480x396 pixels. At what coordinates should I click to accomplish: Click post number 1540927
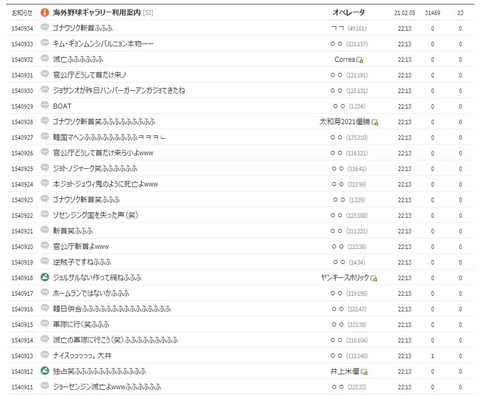coord(22,138)
